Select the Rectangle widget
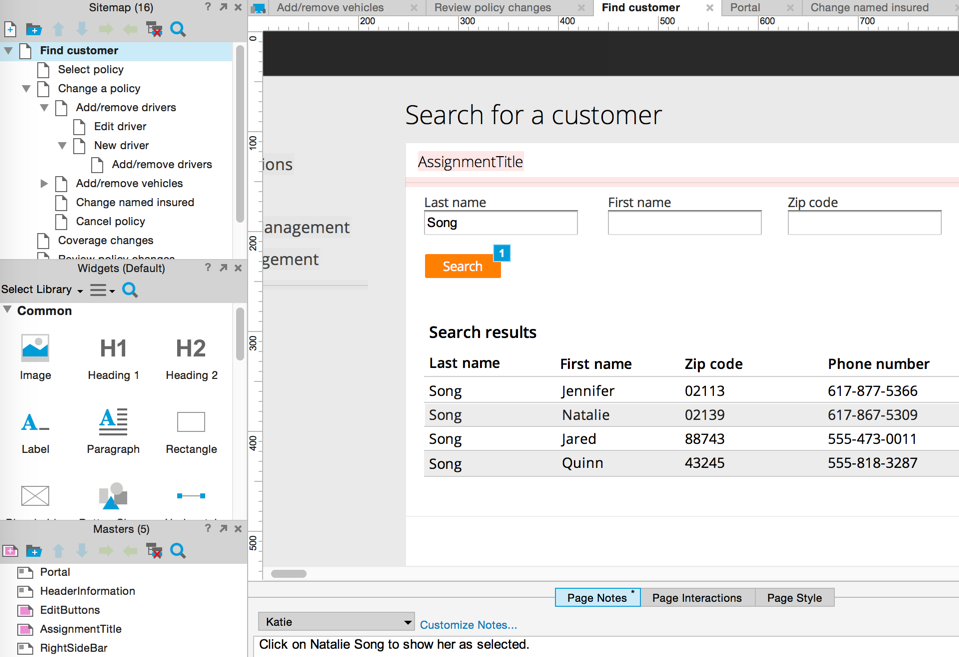959x657 pixels. (191, 432)
